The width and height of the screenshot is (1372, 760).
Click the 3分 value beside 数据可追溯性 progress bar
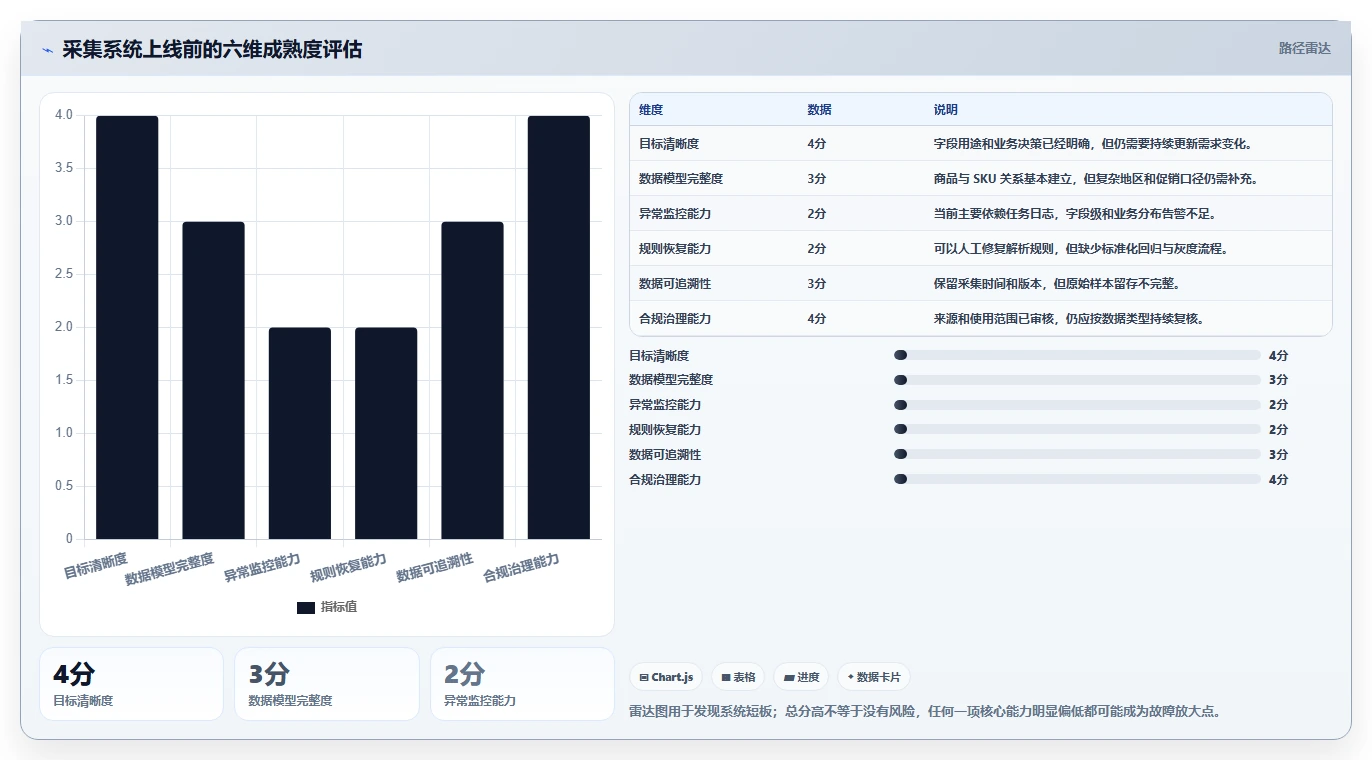click(1279, 454)
